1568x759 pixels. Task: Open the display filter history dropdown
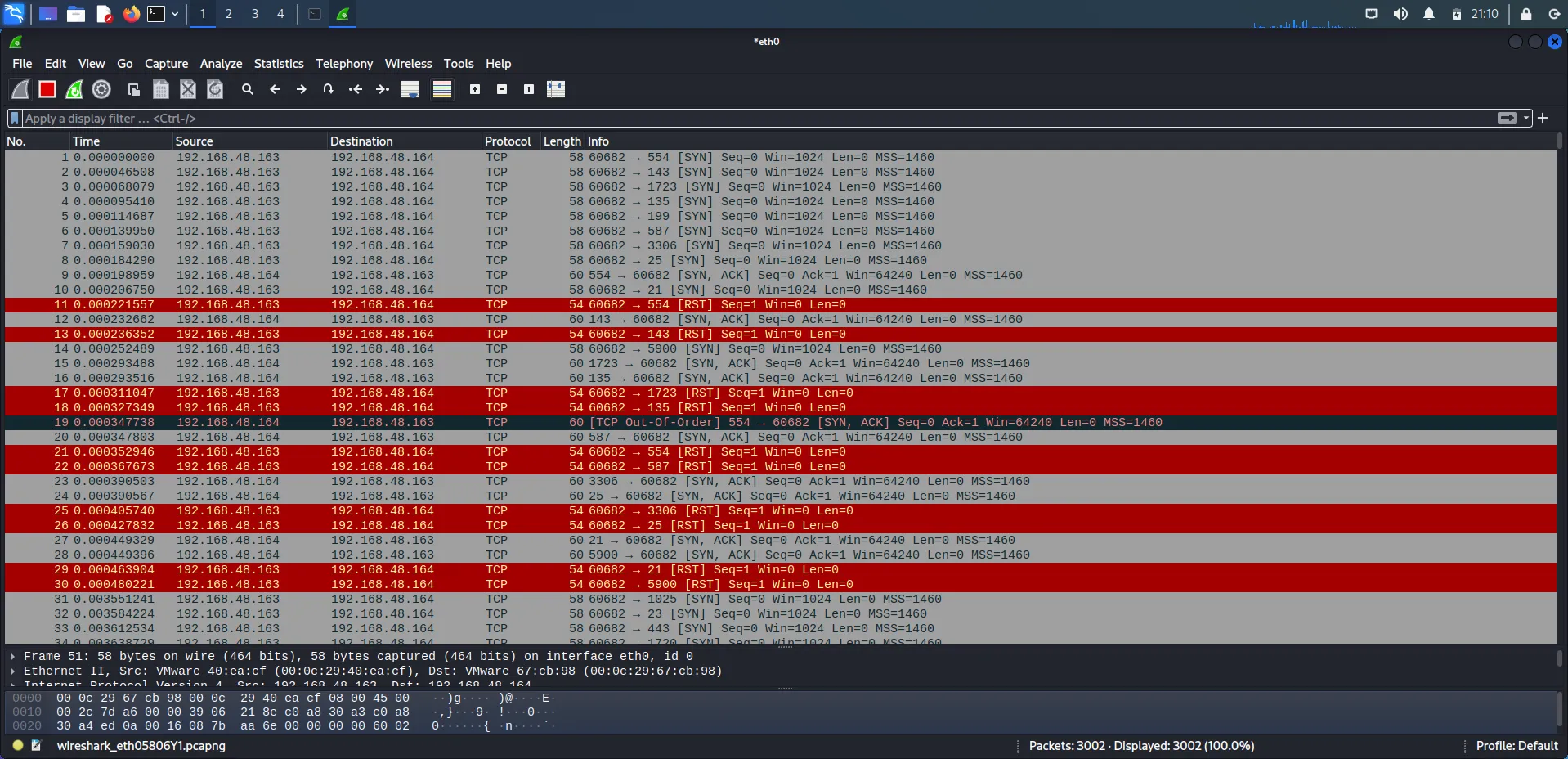1526,118
